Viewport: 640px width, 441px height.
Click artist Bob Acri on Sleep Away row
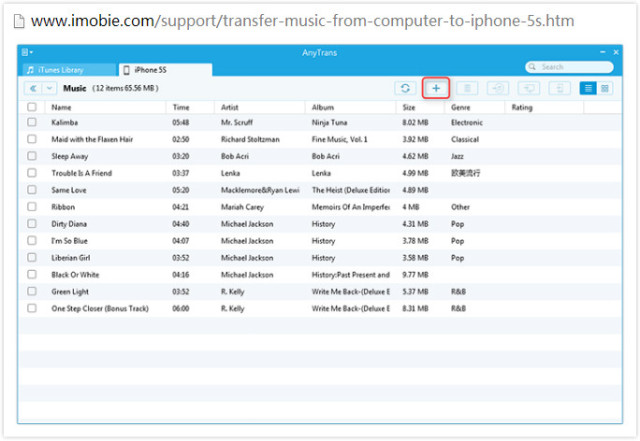click(235, 156)
